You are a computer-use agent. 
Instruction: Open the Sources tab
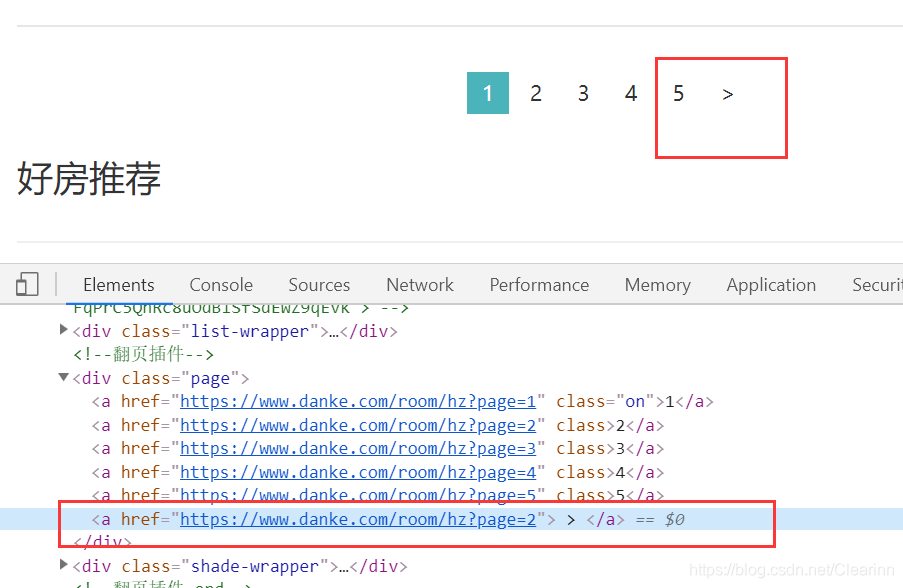point(319,285)
